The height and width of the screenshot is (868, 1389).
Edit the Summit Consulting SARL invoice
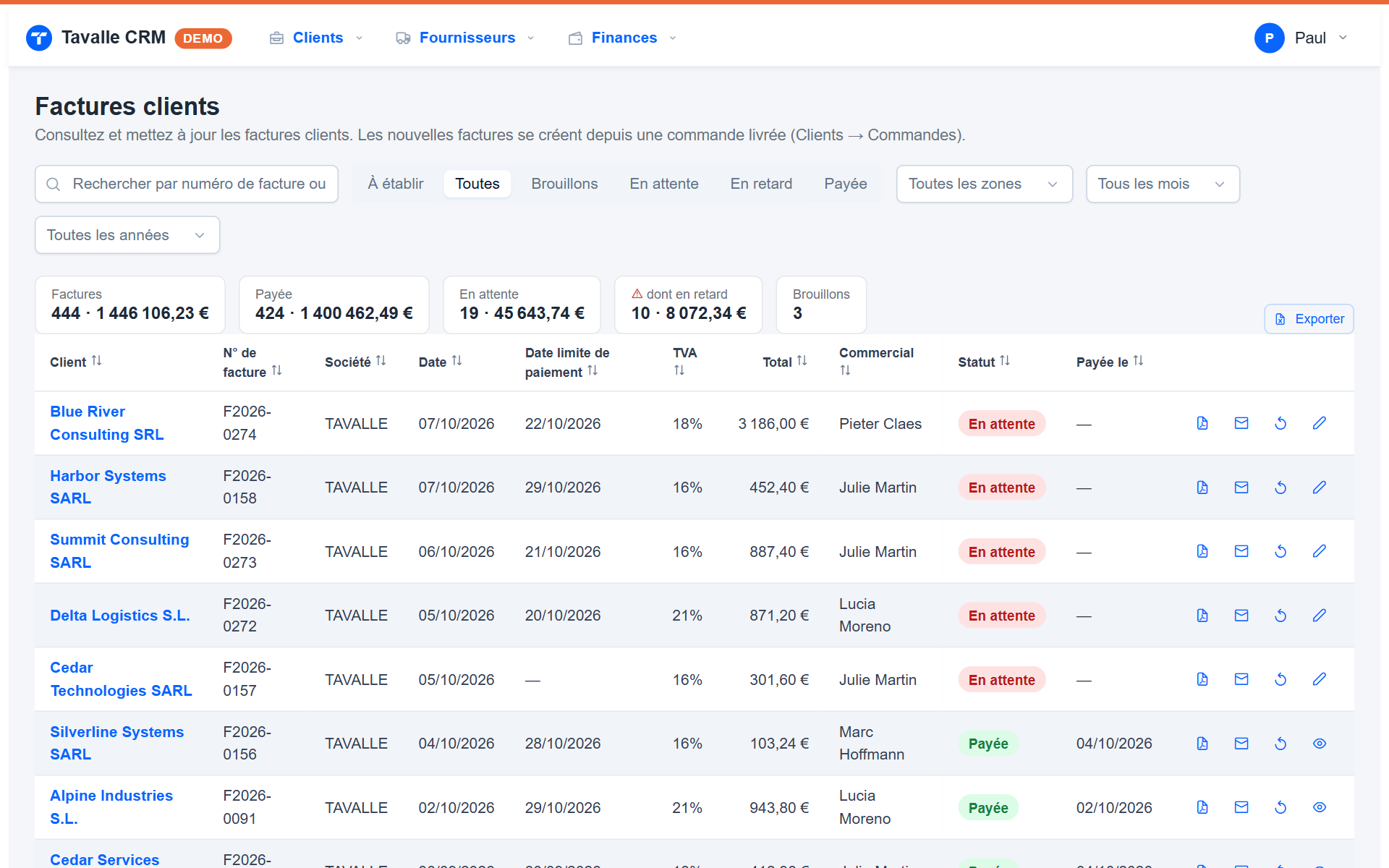tap(1320, 551)
